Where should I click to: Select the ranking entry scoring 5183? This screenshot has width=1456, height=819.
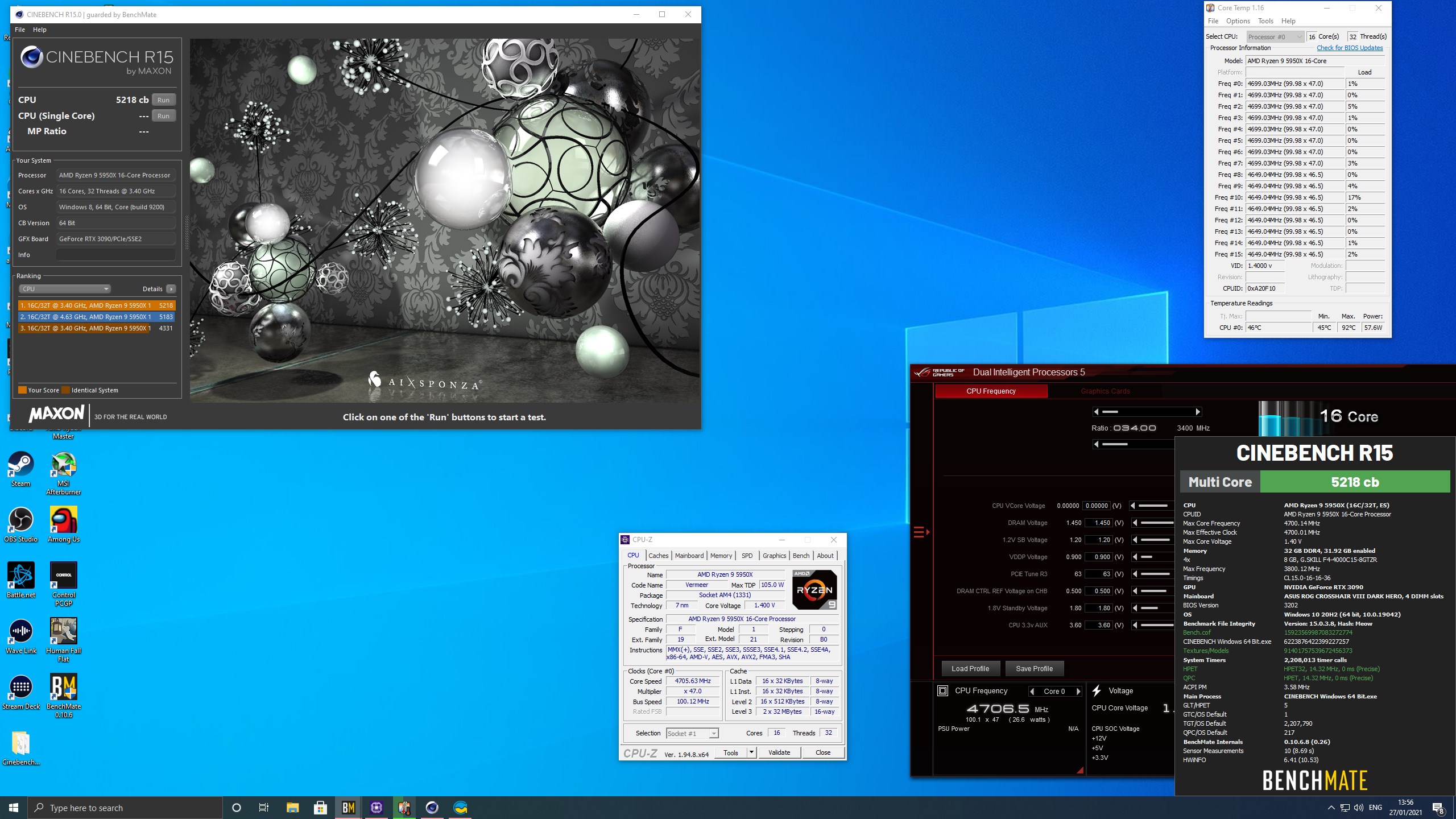click(97, 317)
